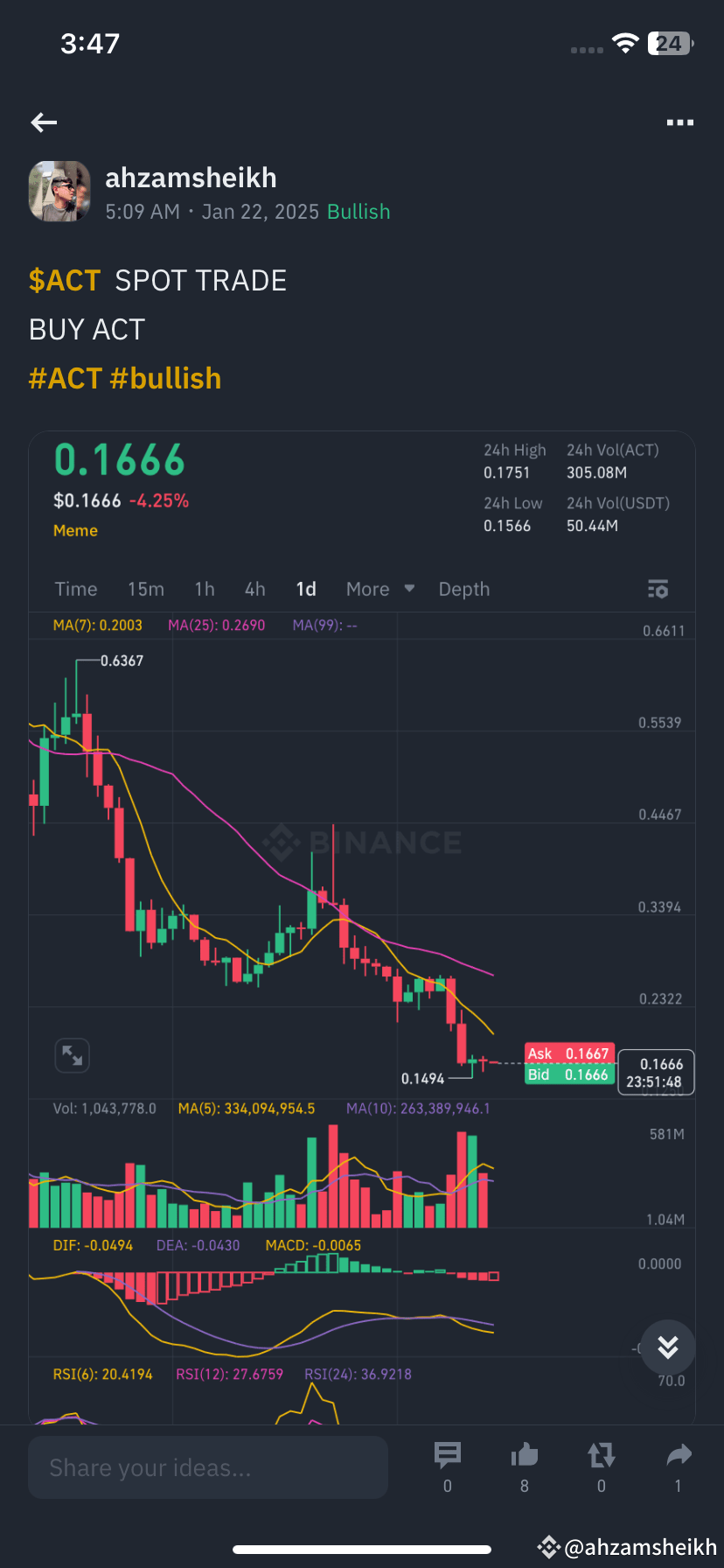The height and width of the screenshot is (1568, 724).
Task: Open the More timeframe dropdown
Action: (379, 589)
